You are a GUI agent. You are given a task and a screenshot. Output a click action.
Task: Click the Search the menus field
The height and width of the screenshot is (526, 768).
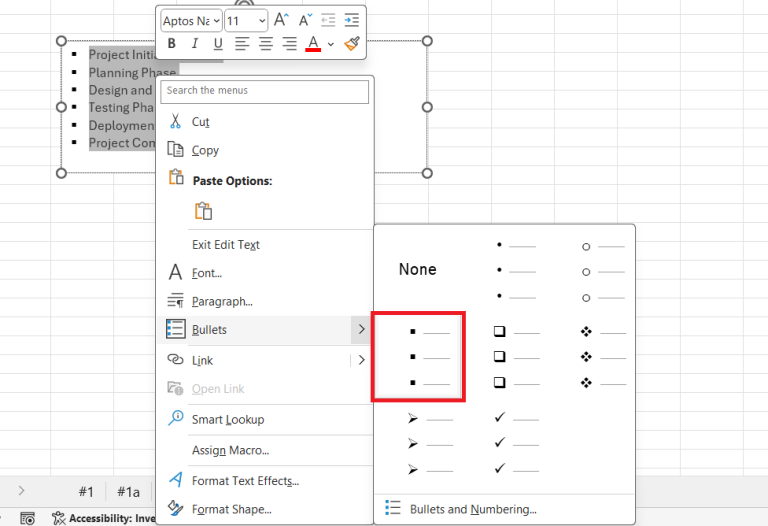coord(265,91)
